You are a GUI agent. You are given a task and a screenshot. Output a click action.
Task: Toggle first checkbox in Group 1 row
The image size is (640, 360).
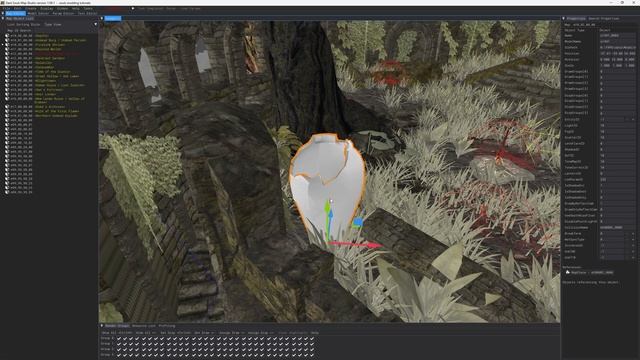119,344
